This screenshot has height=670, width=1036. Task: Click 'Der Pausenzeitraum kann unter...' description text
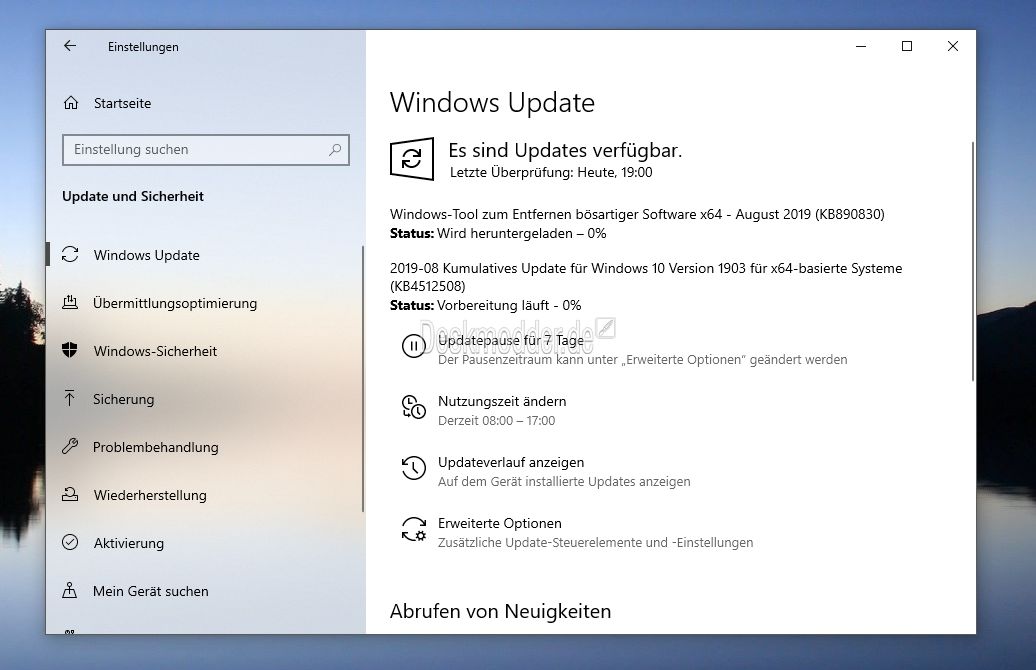pyautogui.click(x=642, y=359)
